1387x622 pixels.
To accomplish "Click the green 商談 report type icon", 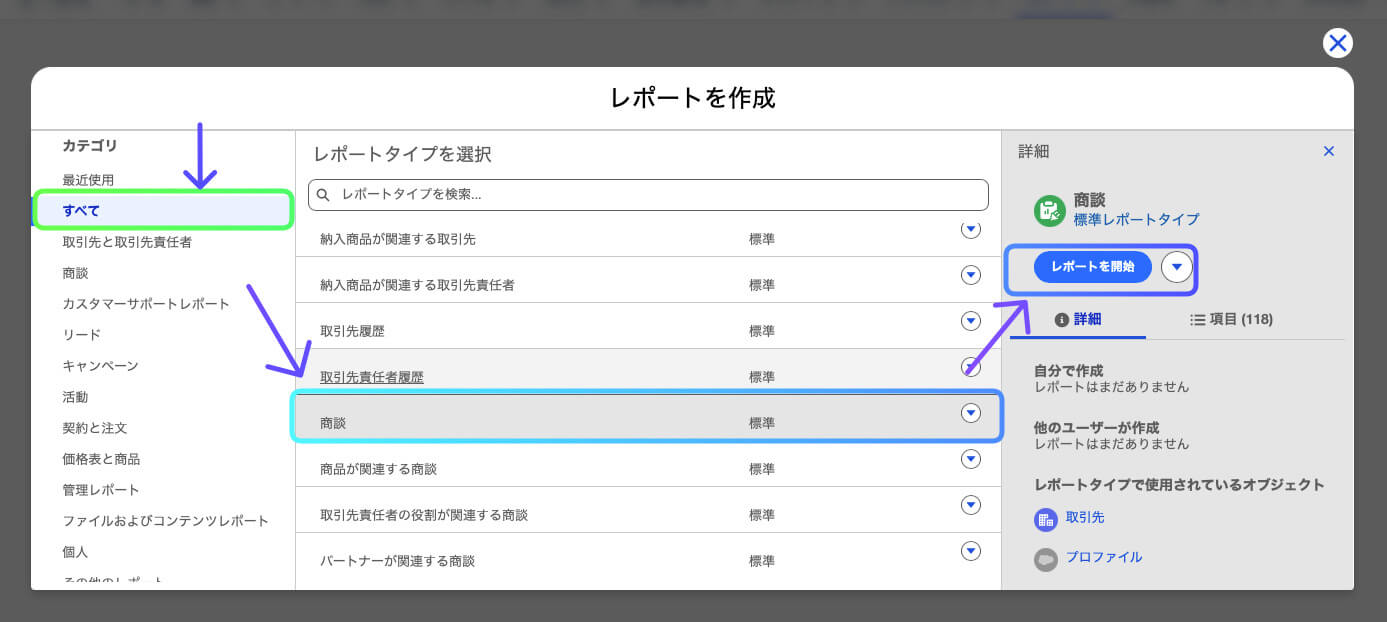I will point(1049,210).
